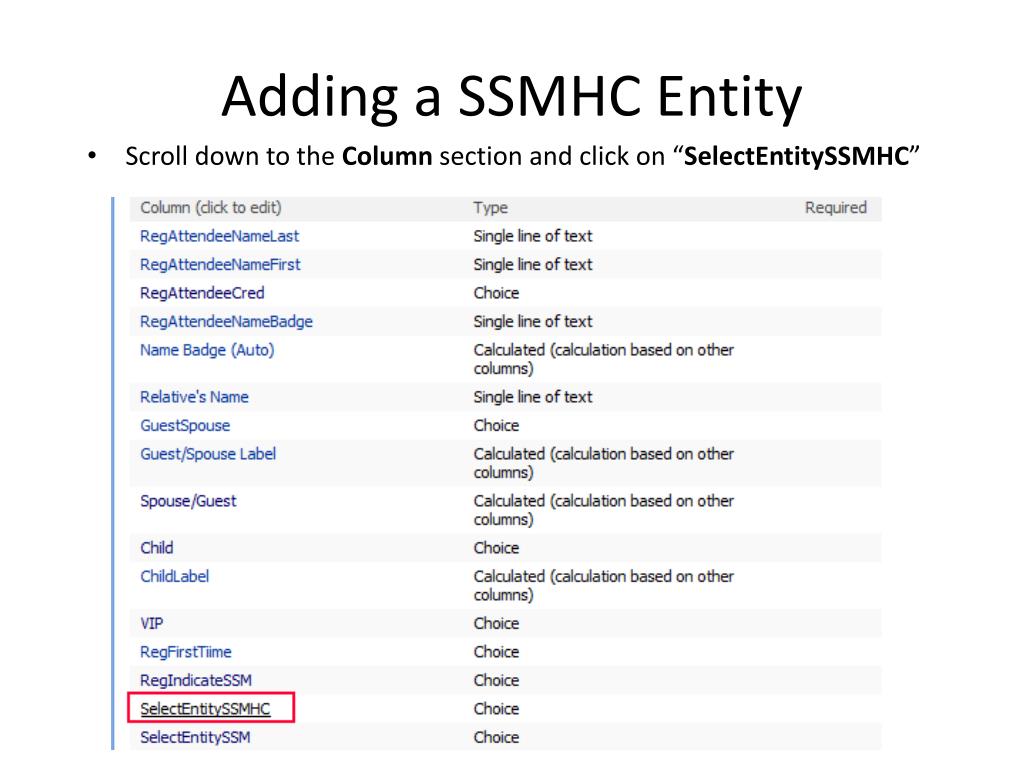Click the Type column header
Screen dimensions: 1024x768
490,208
